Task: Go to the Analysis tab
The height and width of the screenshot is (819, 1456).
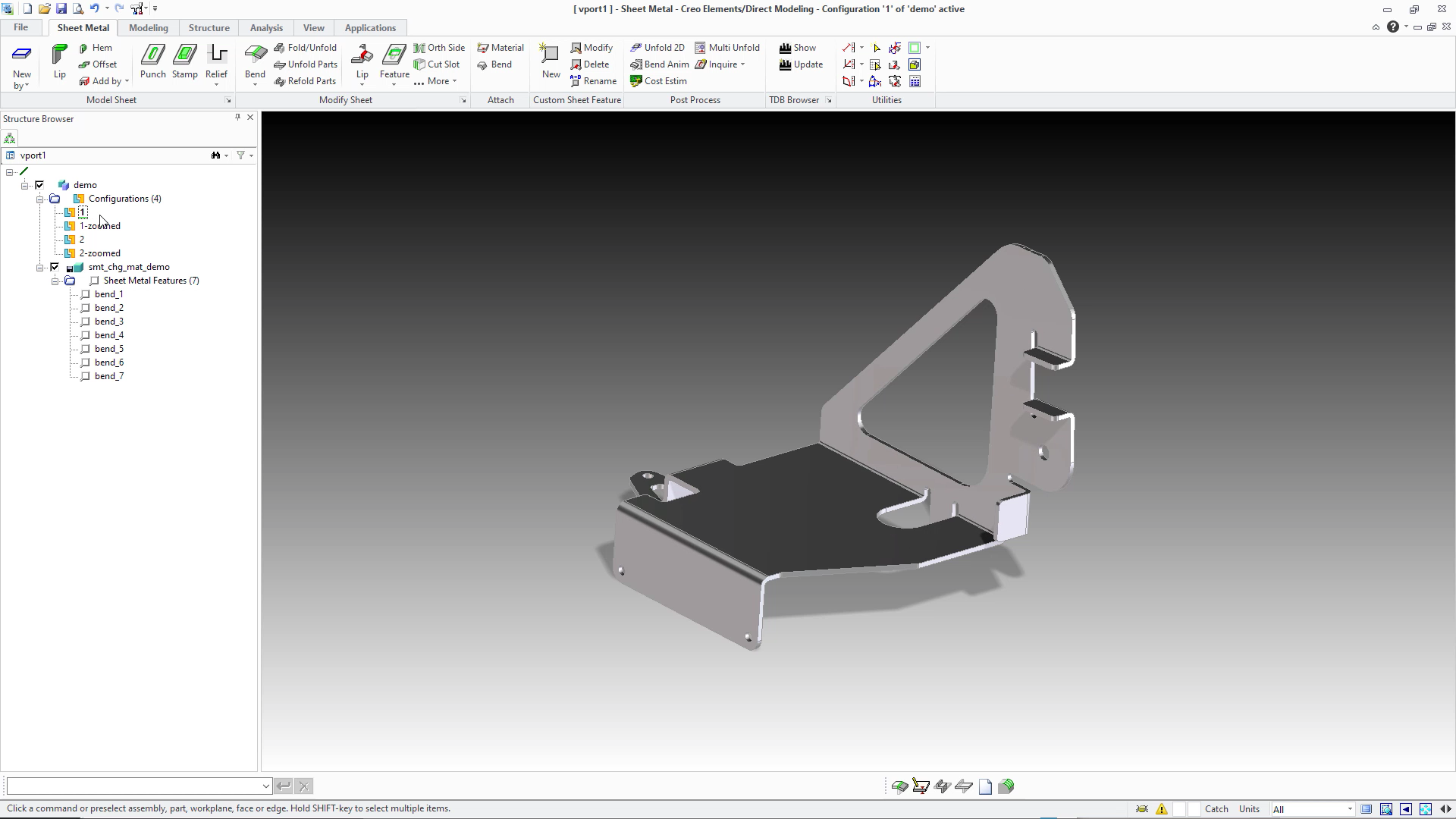Action: point(266,28)
